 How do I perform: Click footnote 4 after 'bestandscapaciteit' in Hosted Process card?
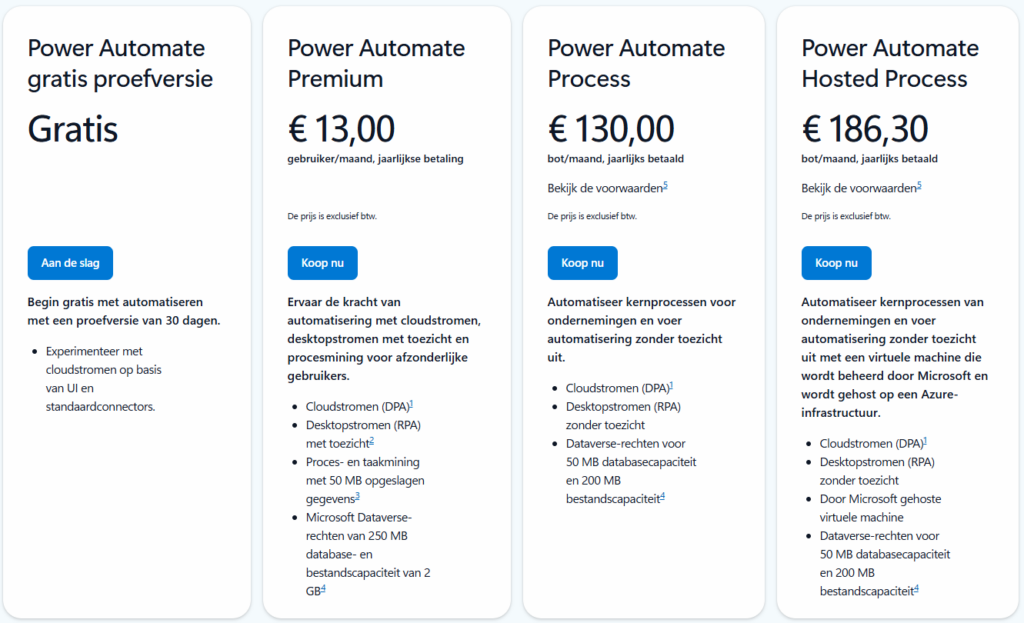pos(916,588)
